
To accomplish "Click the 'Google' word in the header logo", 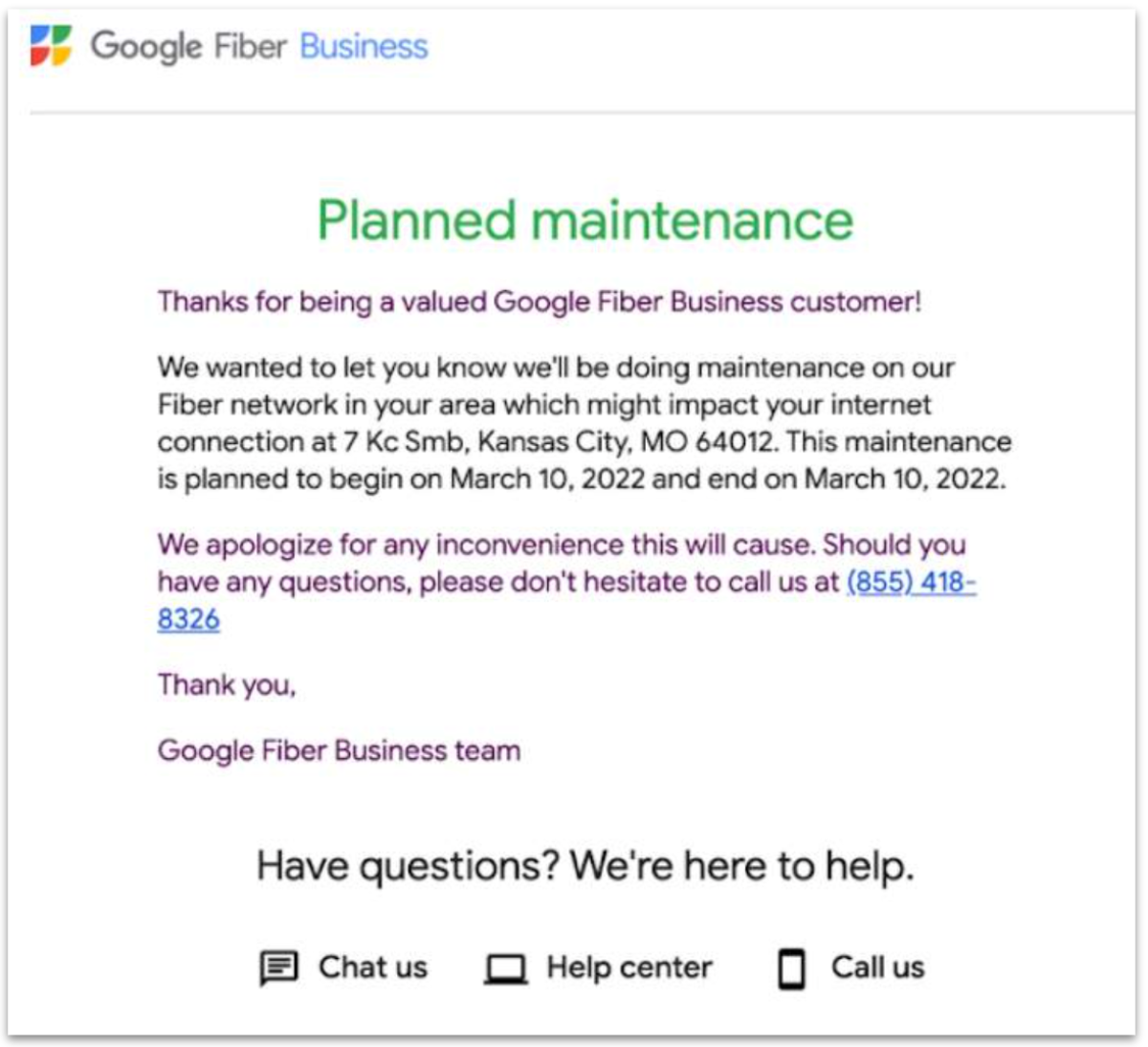I will (x=146, y=47).
